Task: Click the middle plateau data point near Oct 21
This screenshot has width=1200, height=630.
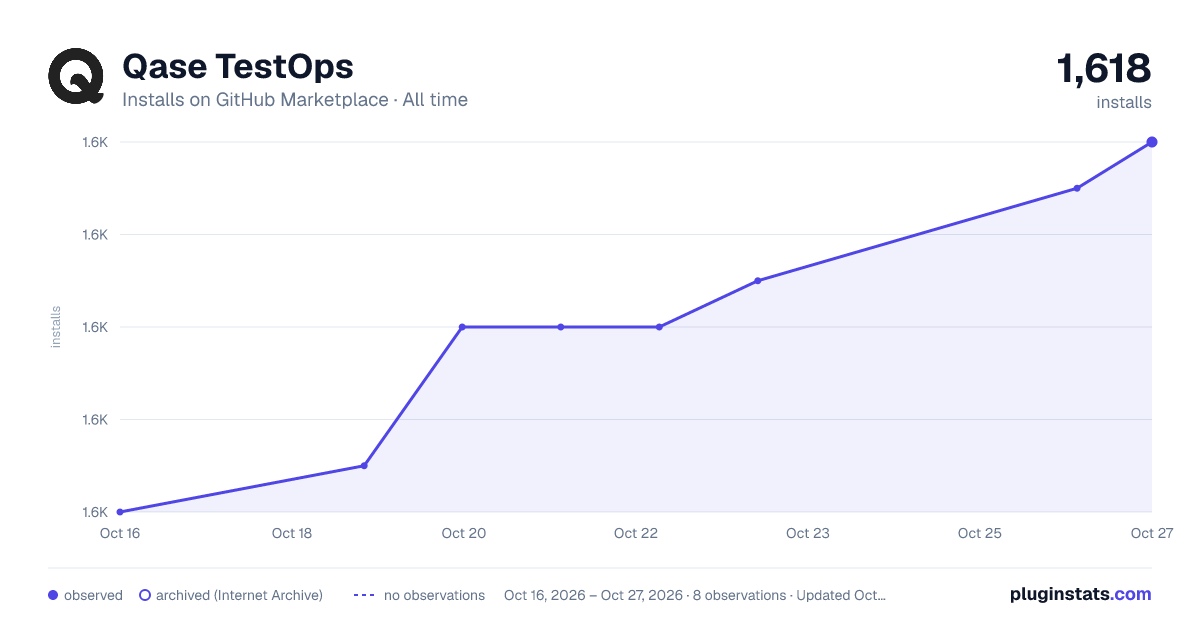Action: click(x=561, y=327)
